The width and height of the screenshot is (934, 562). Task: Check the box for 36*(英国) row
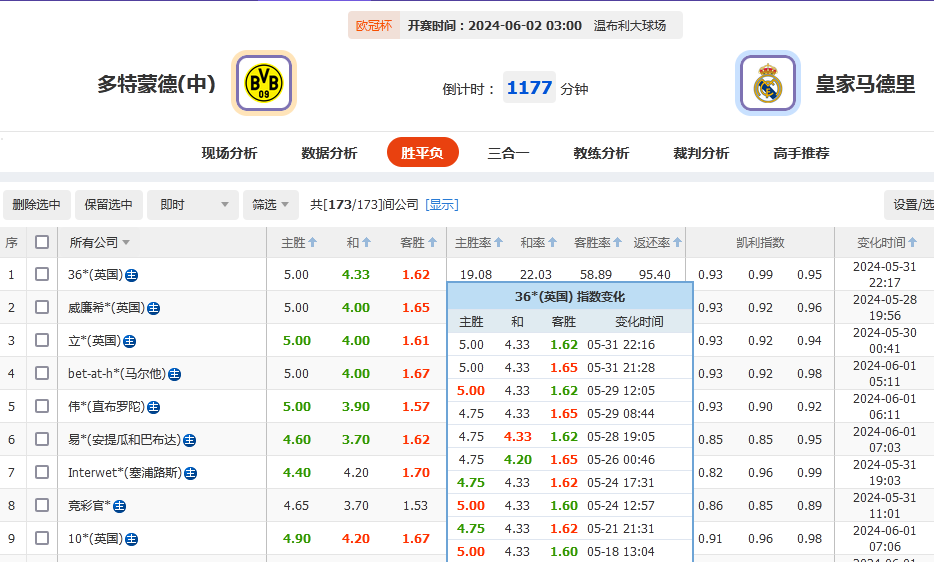pos(42,275)
